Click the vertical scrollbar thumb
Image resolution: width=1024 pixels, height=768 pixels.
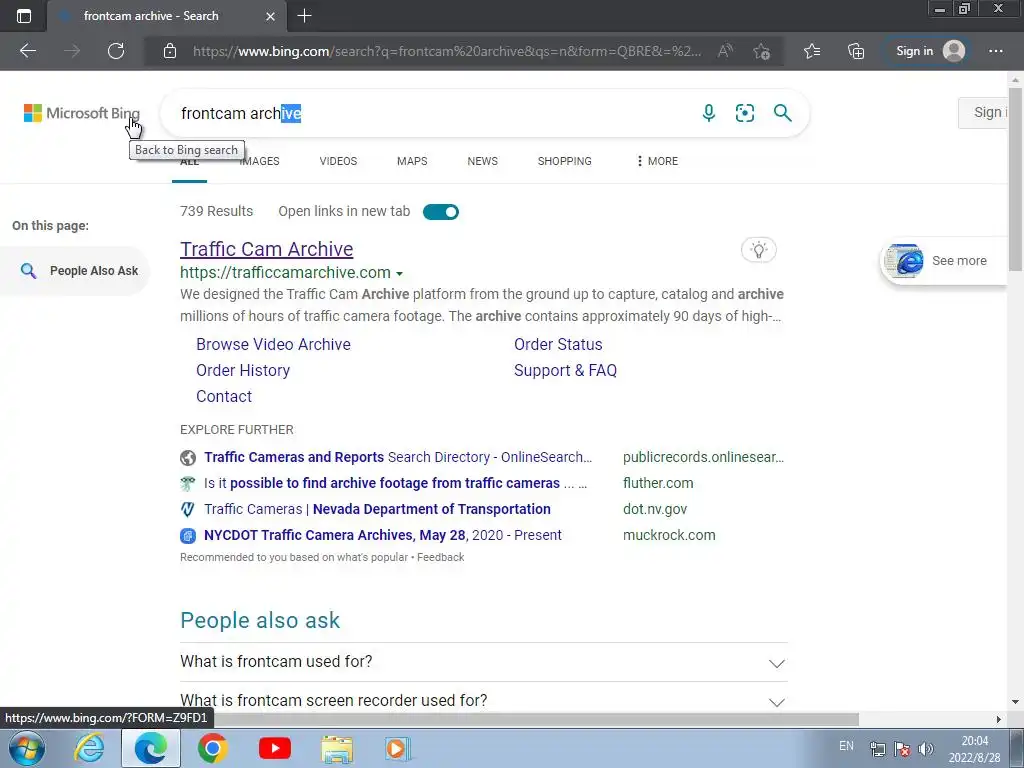click(1015, 180)
